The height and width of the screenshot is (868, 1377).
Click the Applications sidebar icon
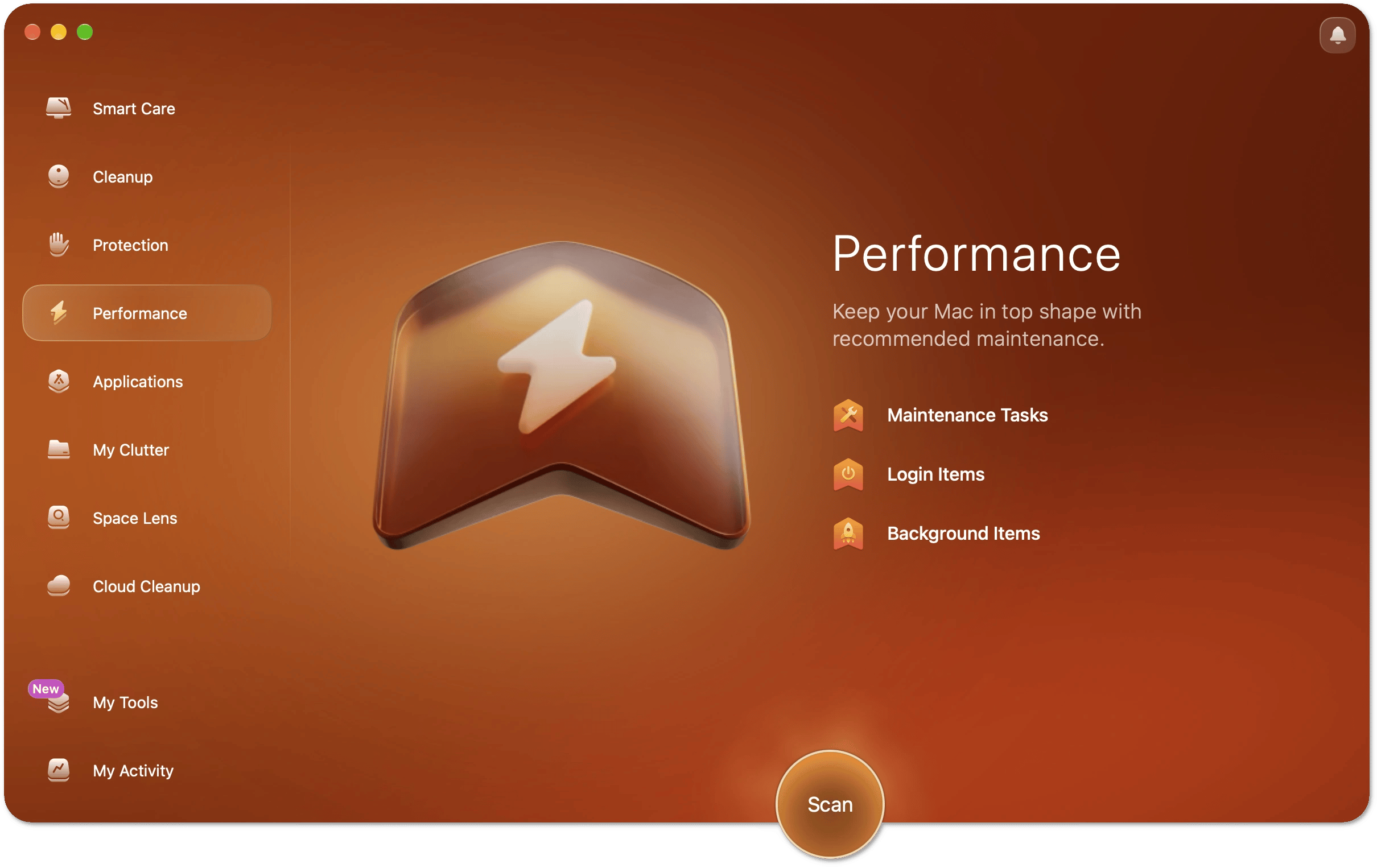point(59,382)
